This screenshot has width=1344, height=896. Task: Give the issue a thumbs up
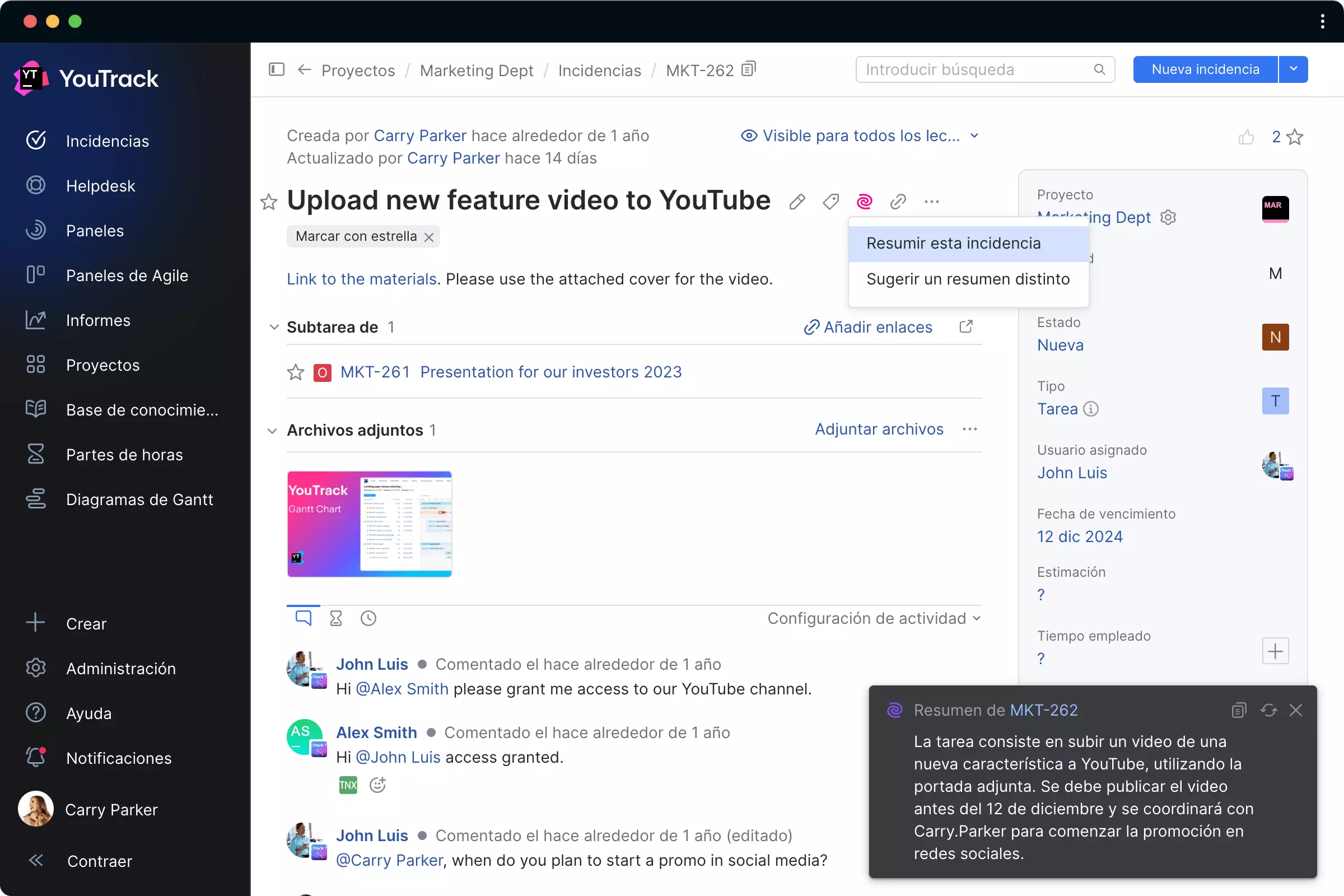(1247, 137)
